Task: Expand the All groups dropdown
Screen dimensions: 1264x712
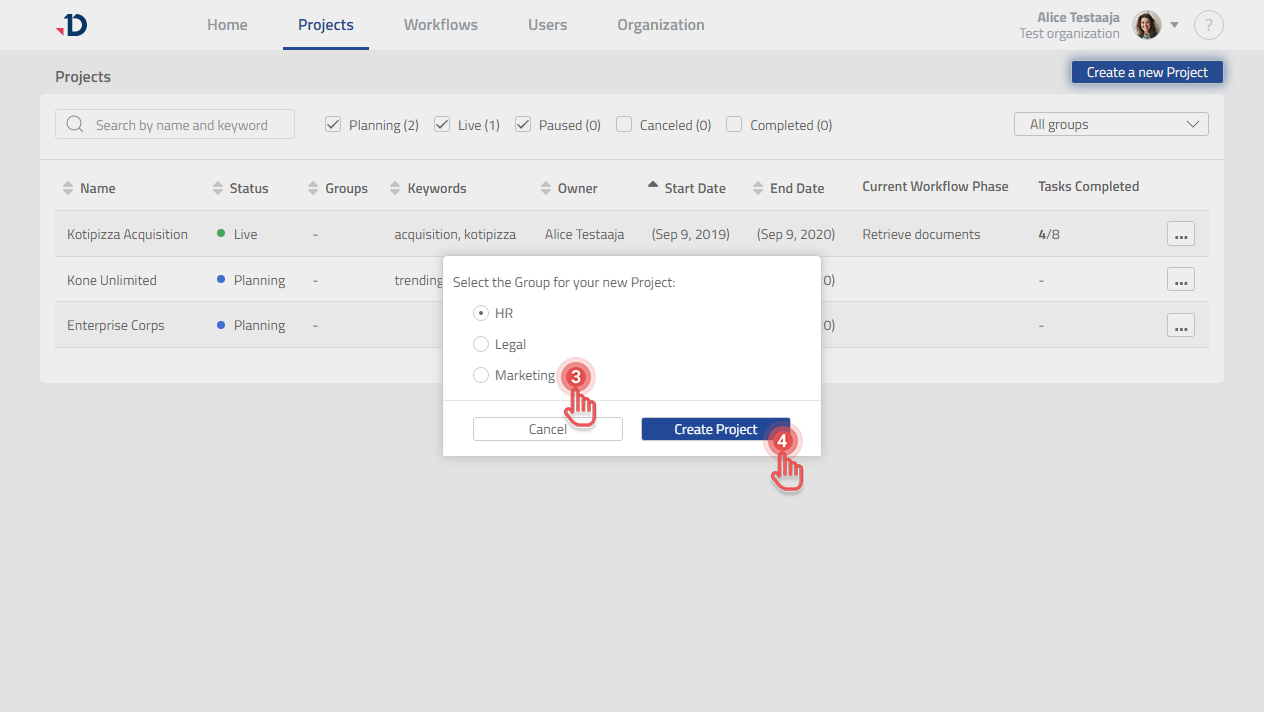Action: click(1110, 124)
